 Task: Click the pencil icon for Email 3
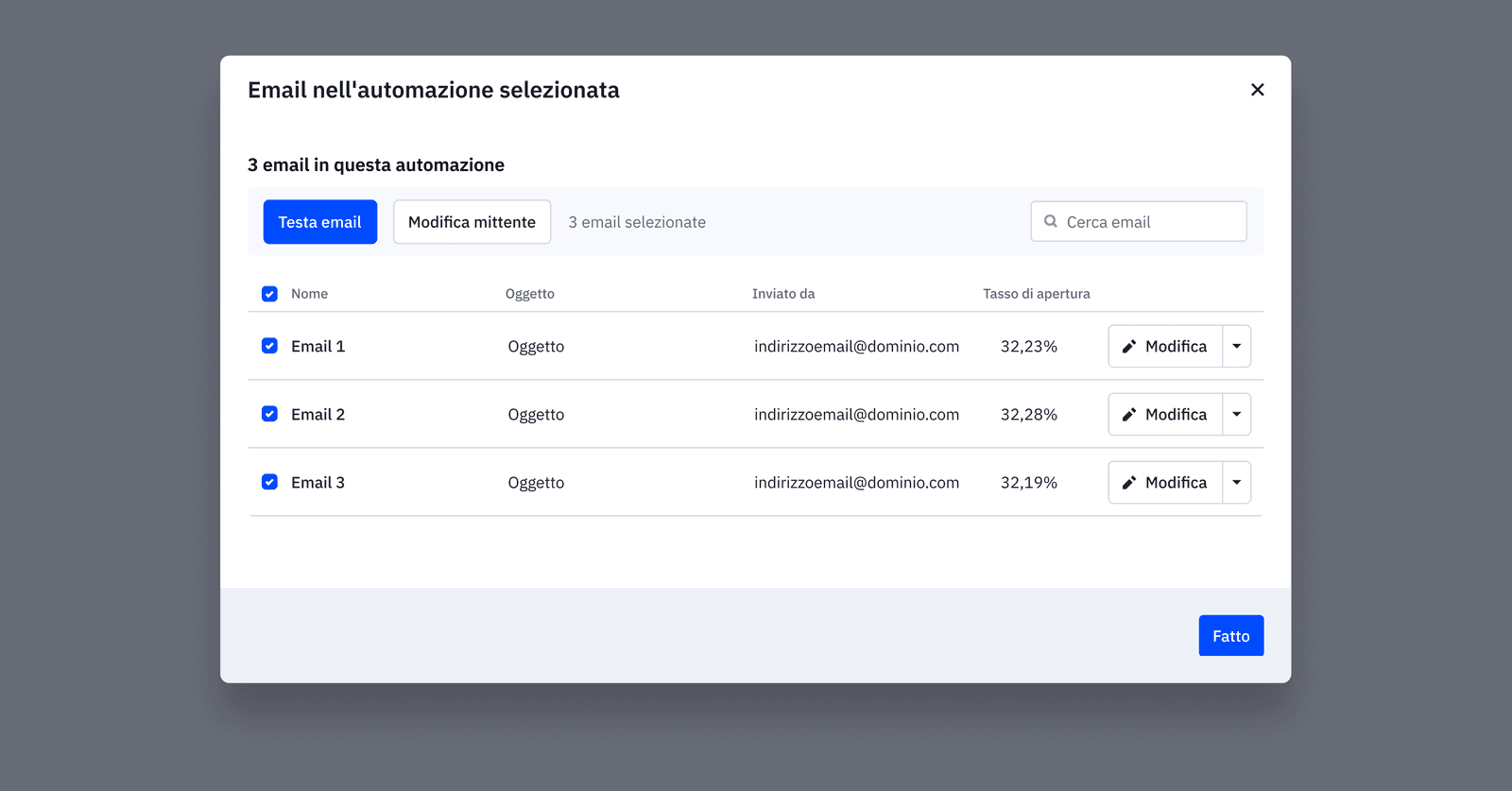[1128, 483]
